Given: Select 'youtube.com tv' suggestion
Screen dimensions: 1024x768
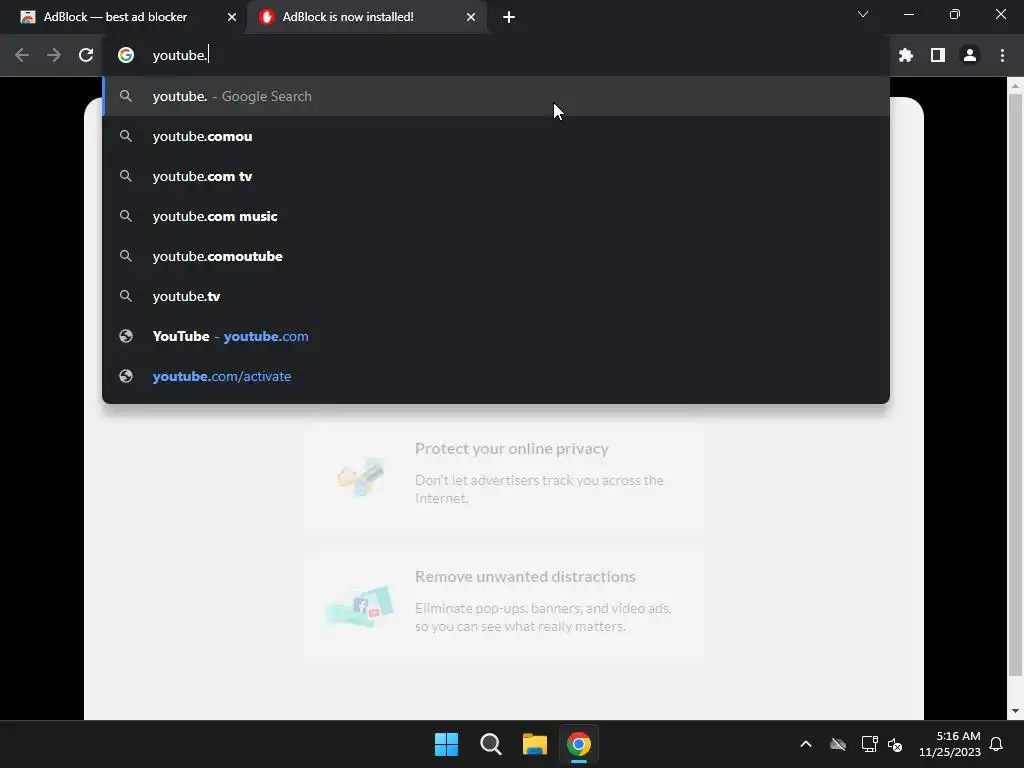Looking at the screenshot, I should click(x=496, y=176).
